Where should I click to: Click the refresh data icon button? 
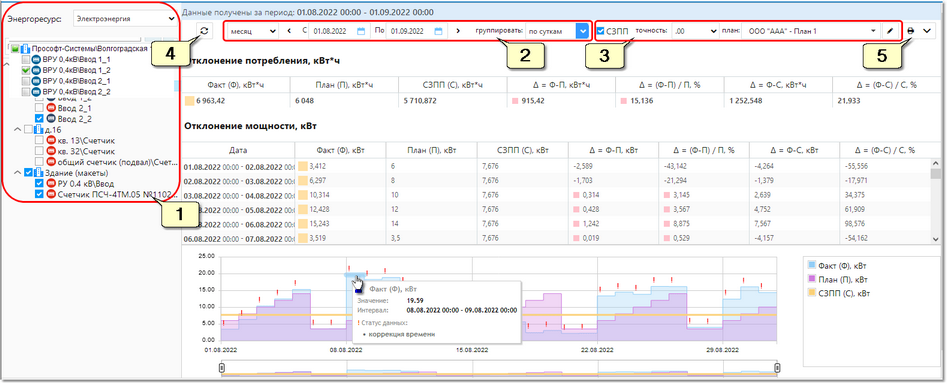click(x=204, y=31)
